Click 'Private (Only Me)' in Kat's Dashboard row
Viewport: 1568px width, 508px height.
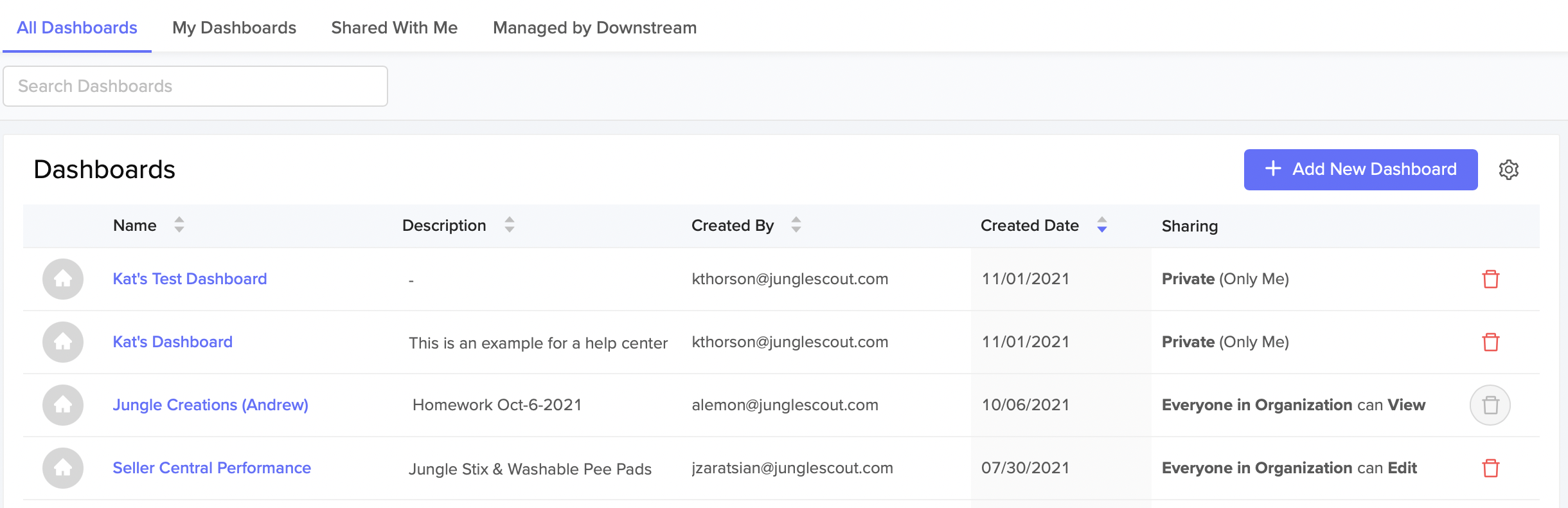click(x=1225, y=341)
